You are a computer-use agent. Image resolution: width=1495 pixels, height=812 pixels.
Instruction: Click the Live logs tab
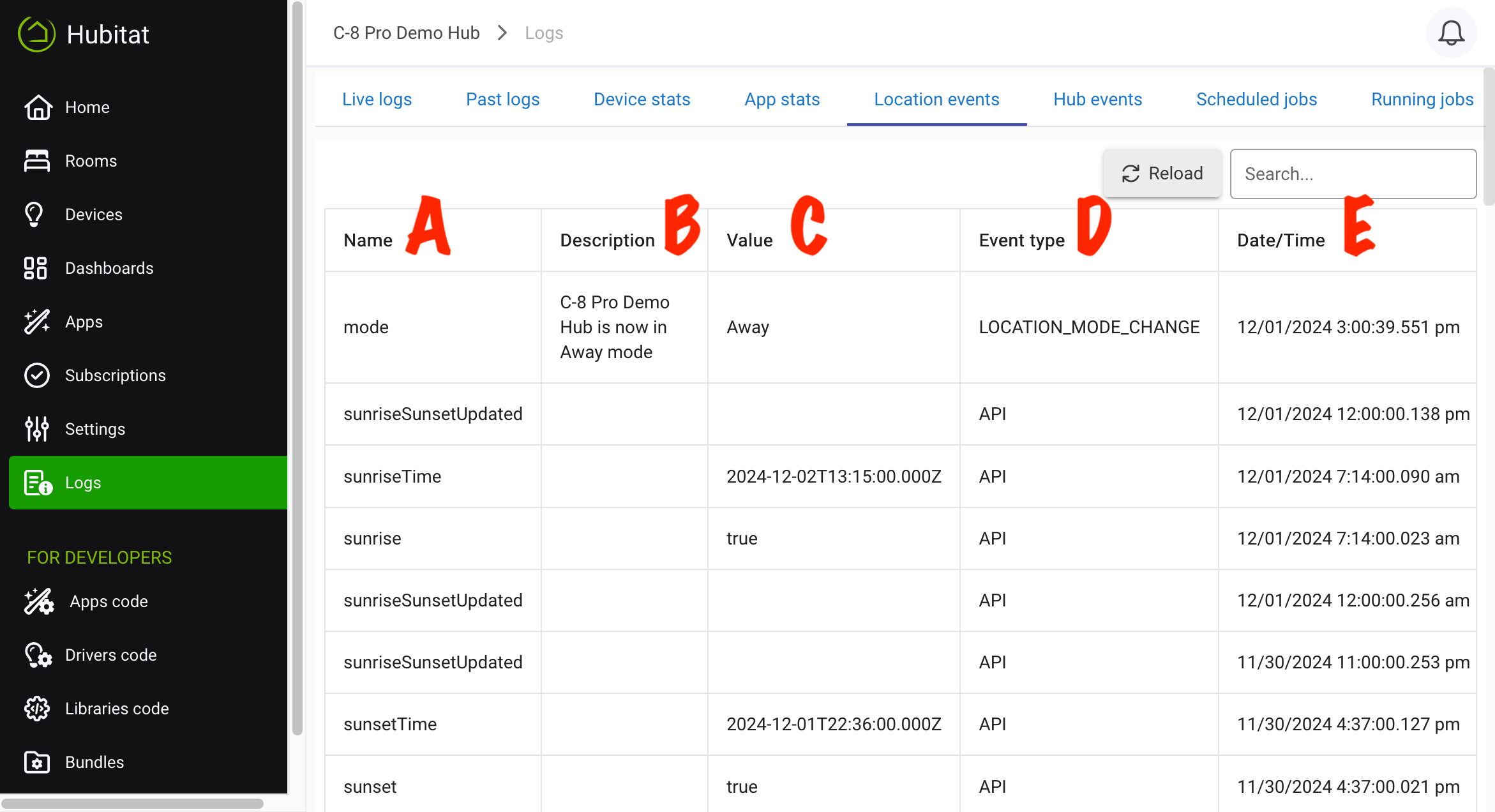377,98
